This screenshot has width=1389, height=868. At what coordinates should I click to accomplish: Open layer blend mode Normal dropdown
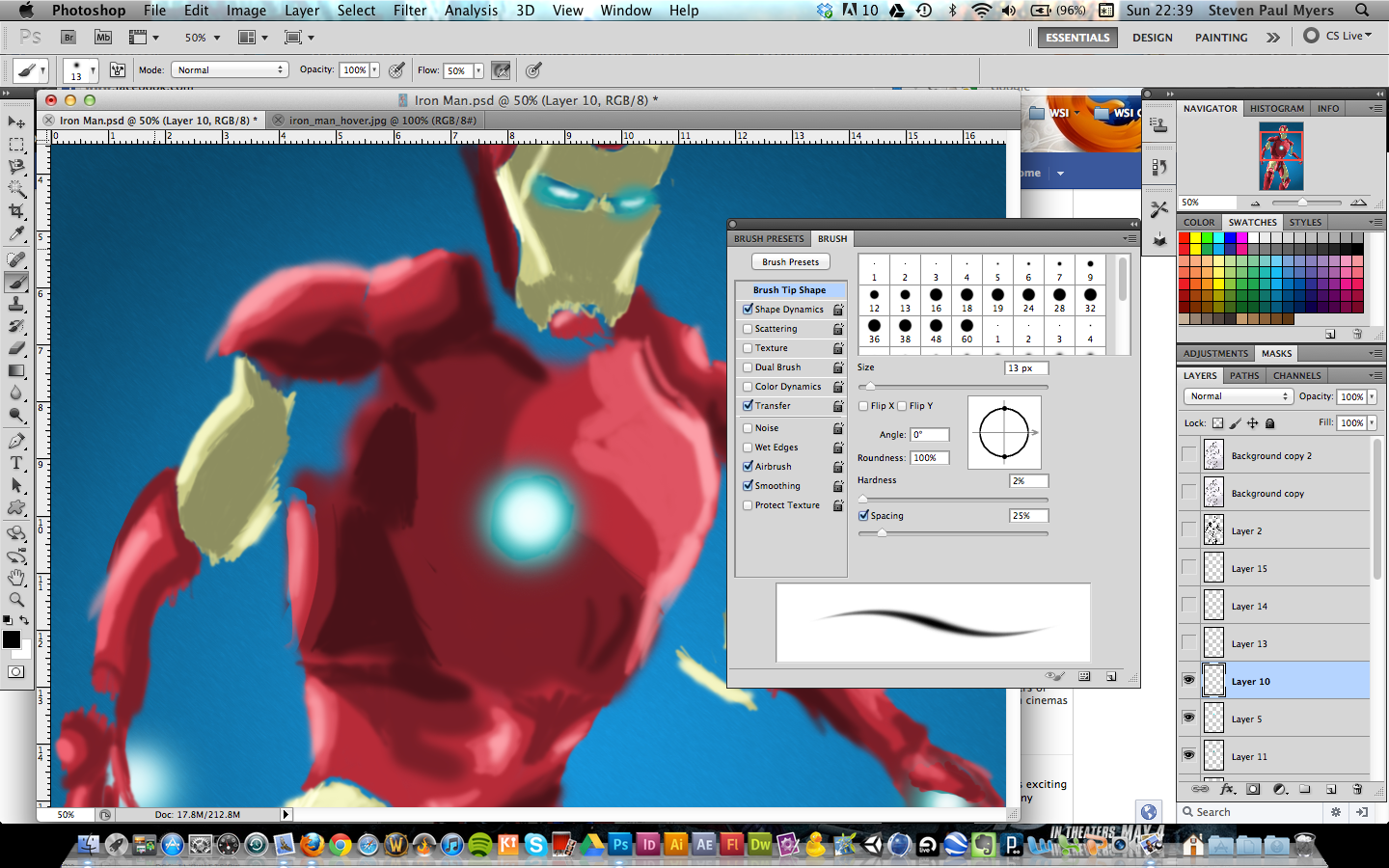point(1238,396)
